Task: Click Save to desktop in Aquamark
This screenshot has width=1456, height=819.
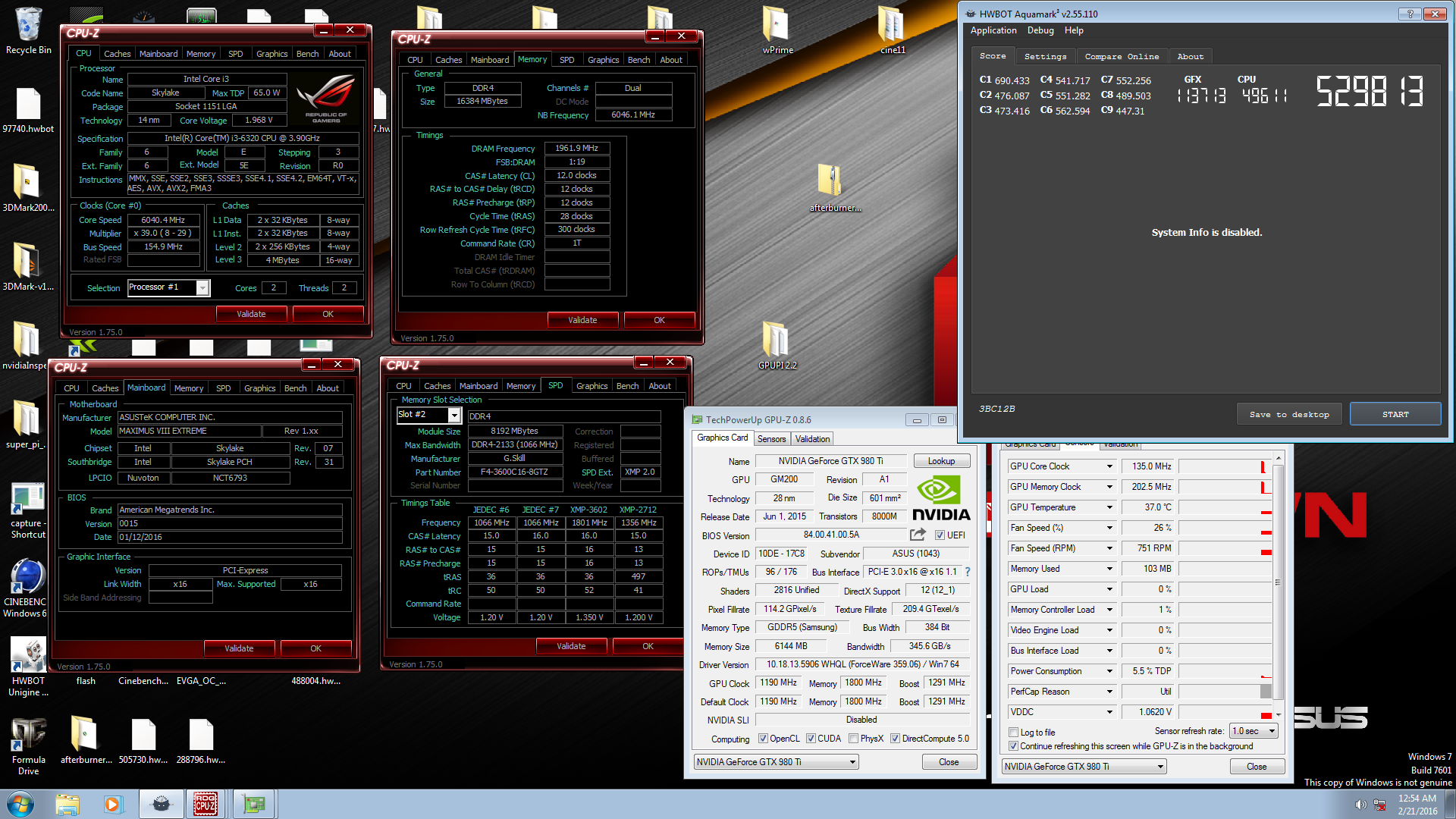Action: [1289, 414]
